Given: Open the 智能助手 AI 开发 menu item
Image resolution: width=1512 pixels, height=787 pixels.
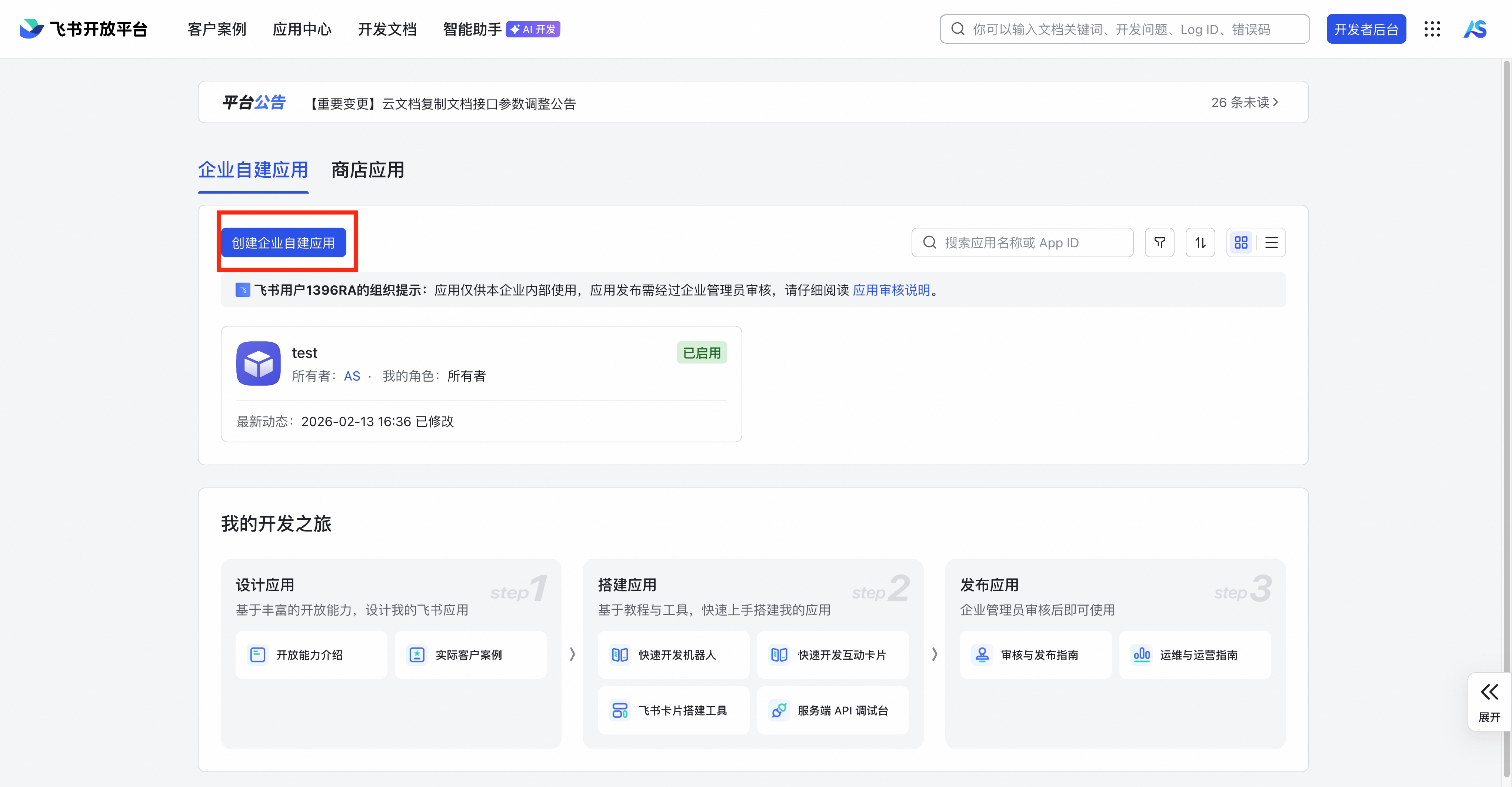Looking at the screenshot, I should (472, 29).
